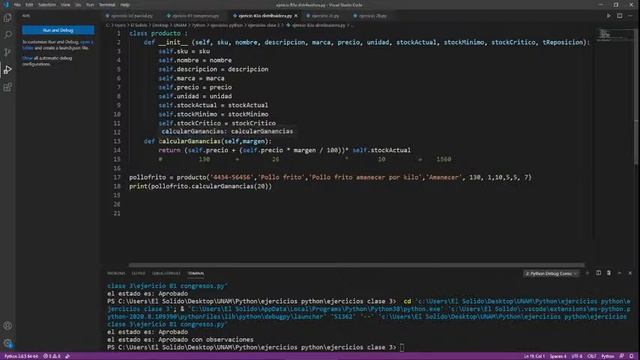Switch to the last editor tab on the right
The image size is (640, 360).
372,16
